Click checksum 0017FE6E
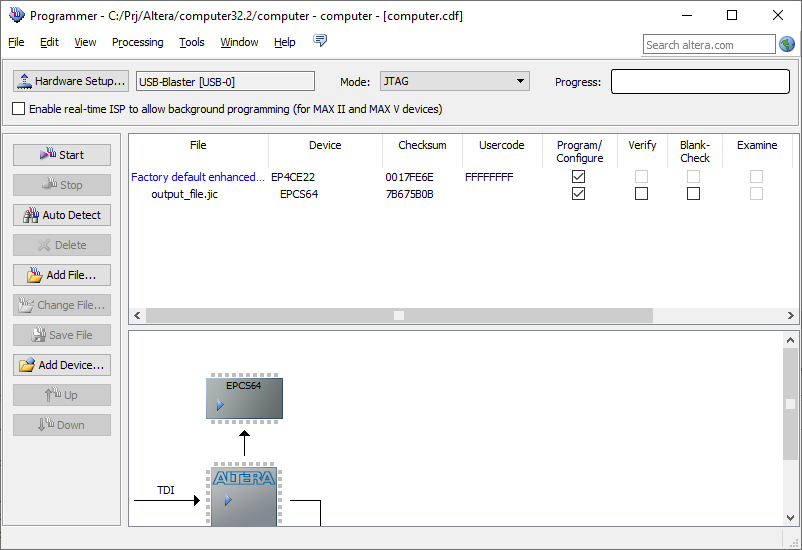This screenshot has width=802, height=550. click(x=409, y=177)
